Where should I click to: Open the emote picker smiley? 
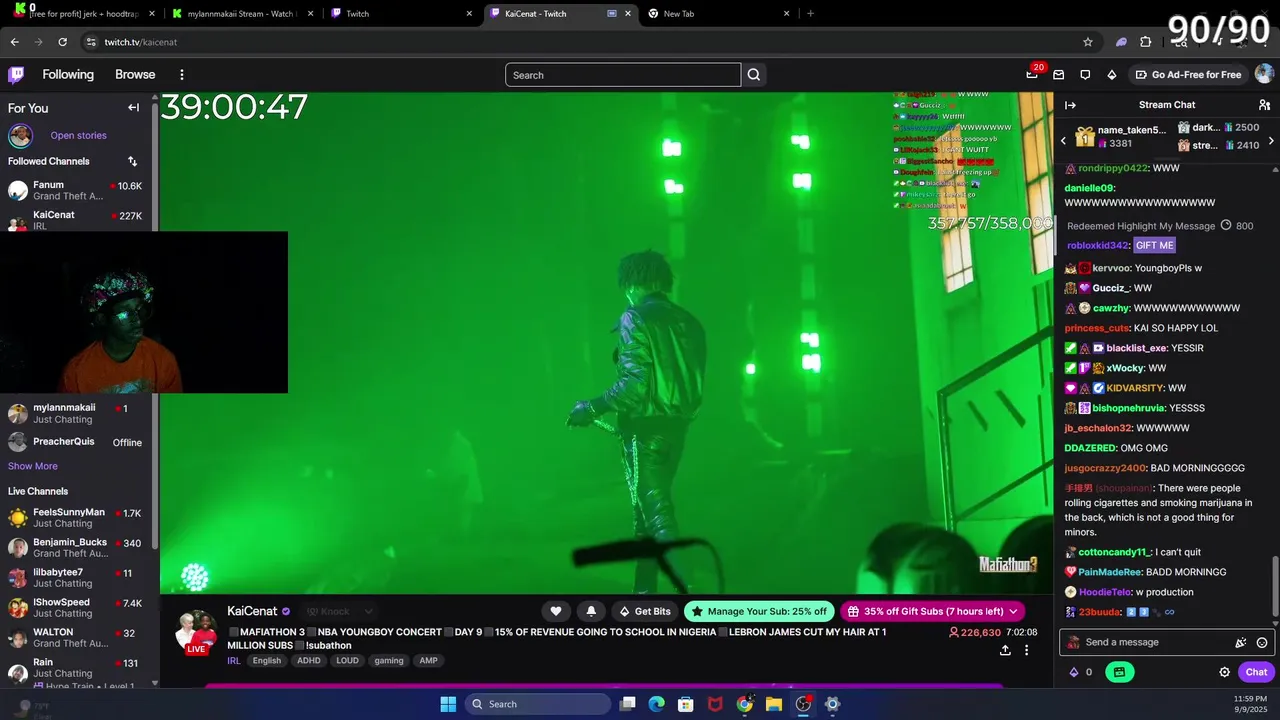1262,643
